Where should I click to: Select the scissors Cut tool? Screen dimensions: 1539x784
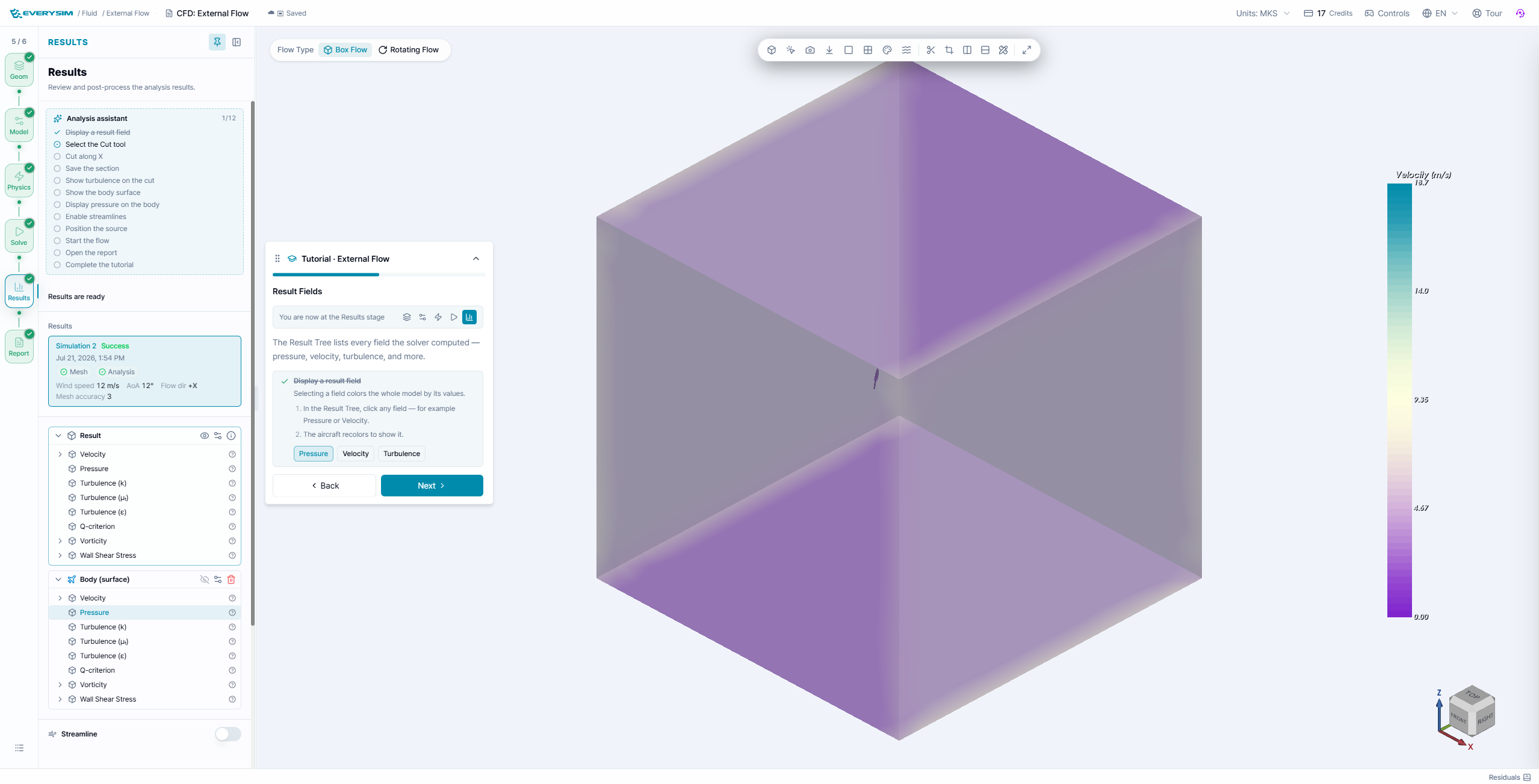931,50
